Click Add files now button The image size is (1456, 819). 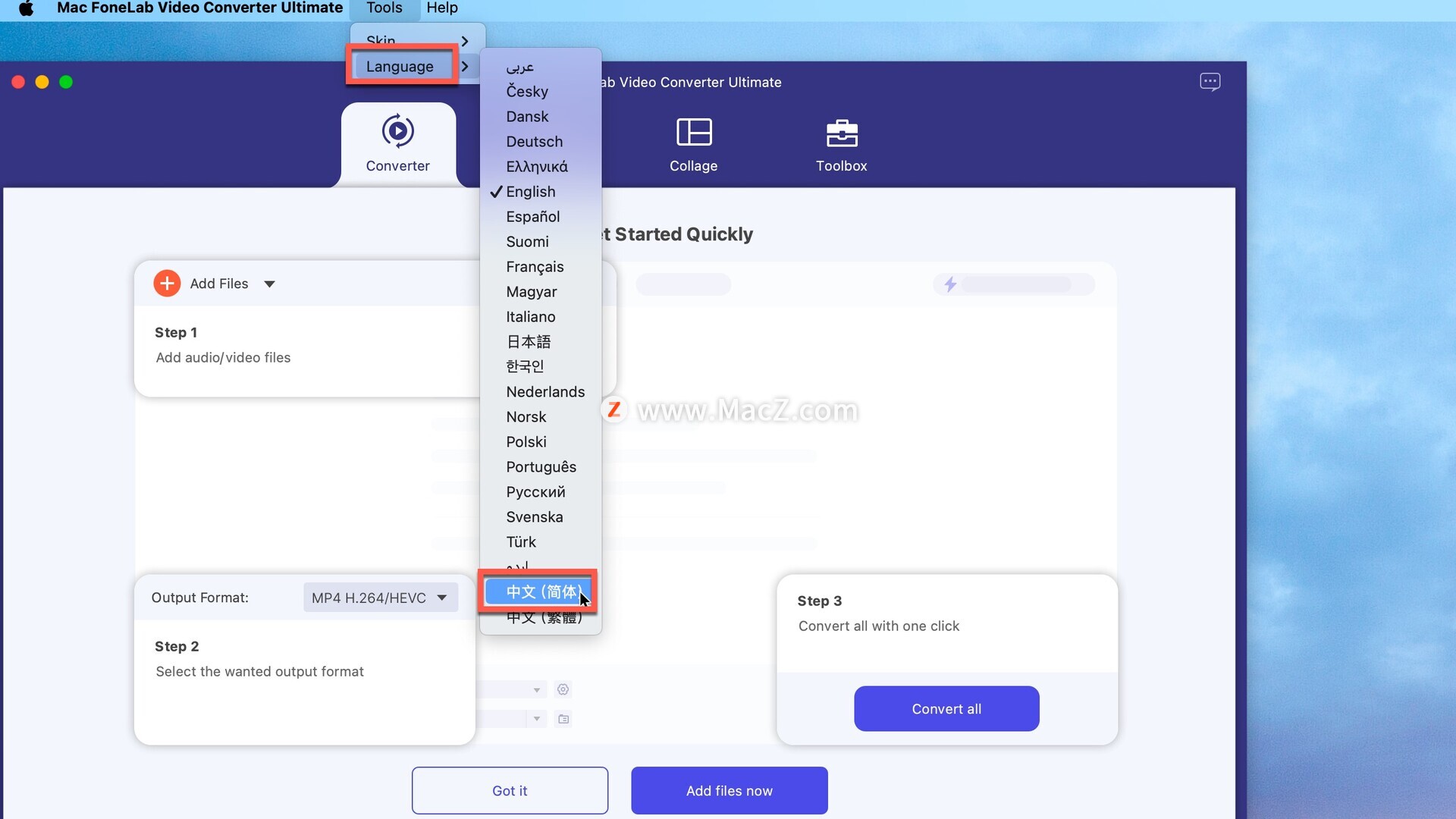click(x=729, y=790)
